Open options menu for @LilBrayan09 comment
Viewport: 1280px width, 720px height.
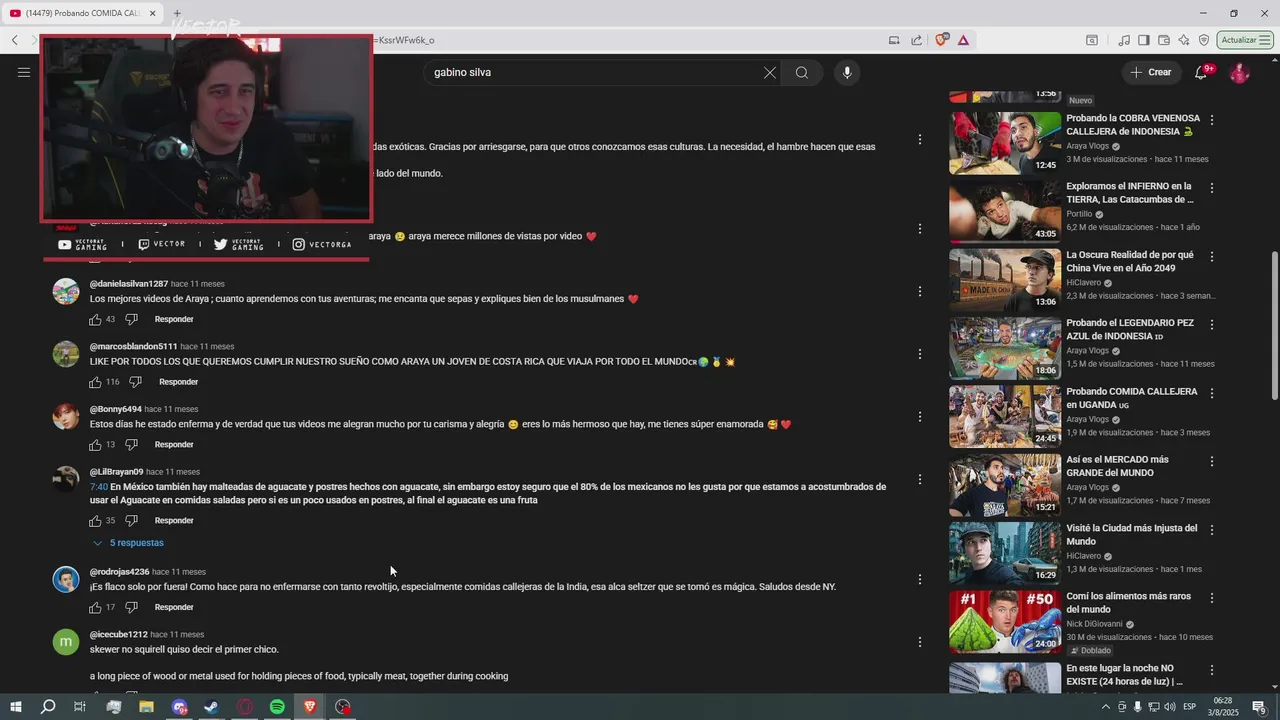tap(920, 480)
